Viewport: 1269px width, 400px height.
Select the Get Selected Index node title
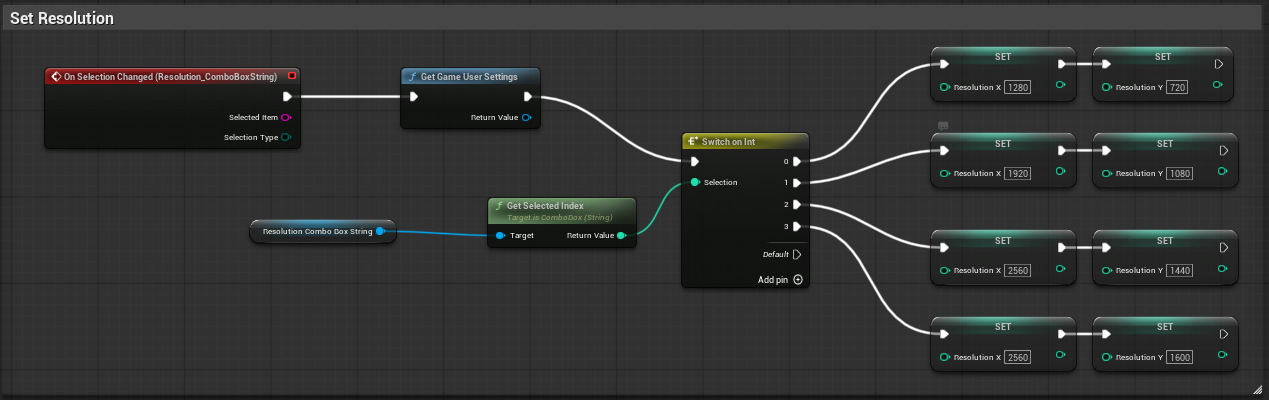point(545,205)
